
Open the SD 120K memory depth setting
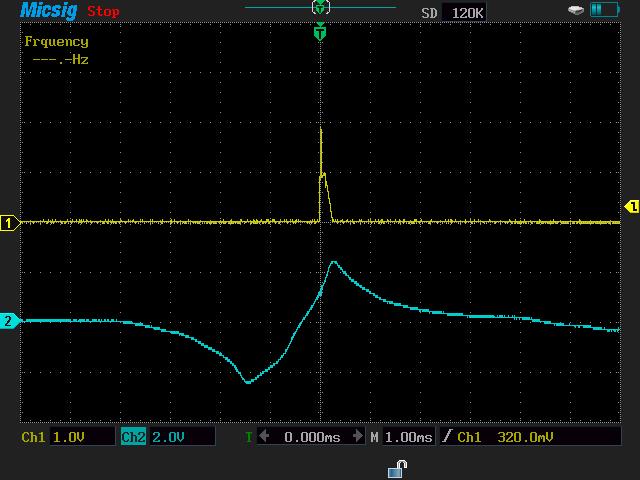tap(452, 12)
